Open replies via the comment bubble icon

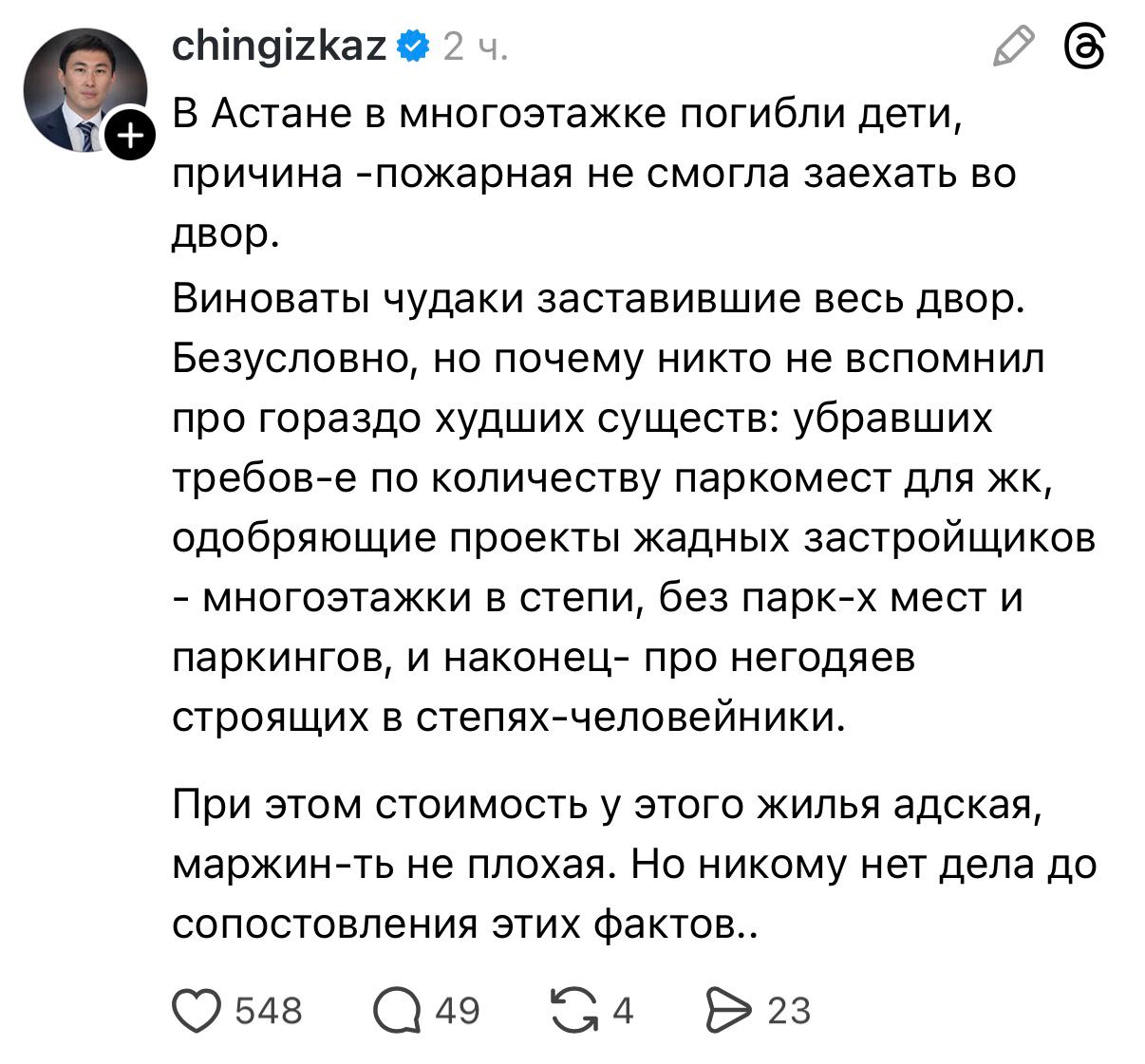click(x=397, y=1010)
